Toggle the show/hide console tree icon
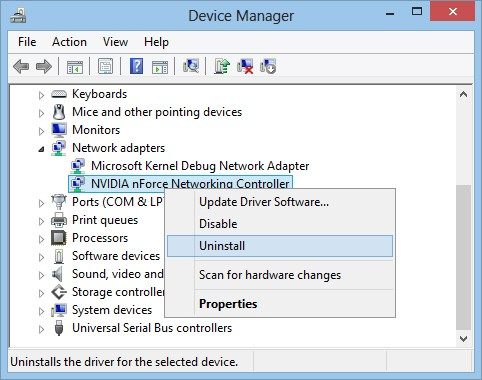The height and width of the screenshot is (380, 482). coord(75,67)
